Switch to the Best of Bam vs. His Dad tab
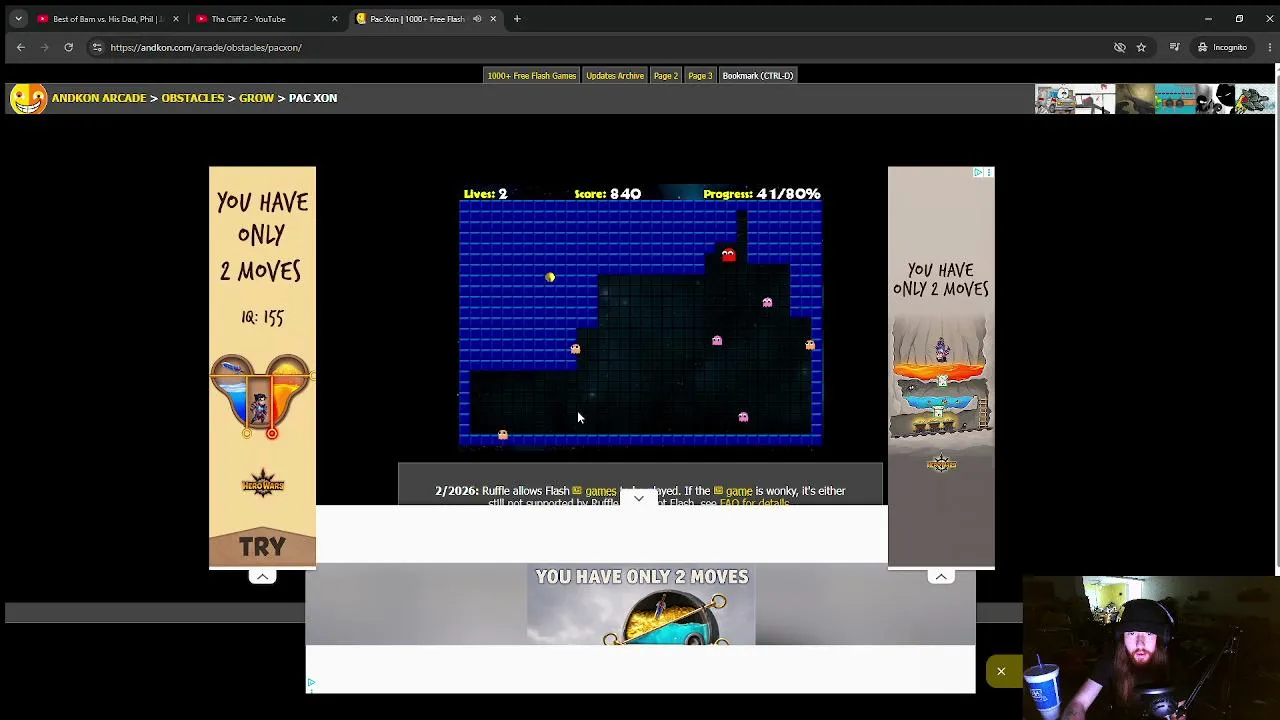The image size is (1280, 720). (108, 19)
